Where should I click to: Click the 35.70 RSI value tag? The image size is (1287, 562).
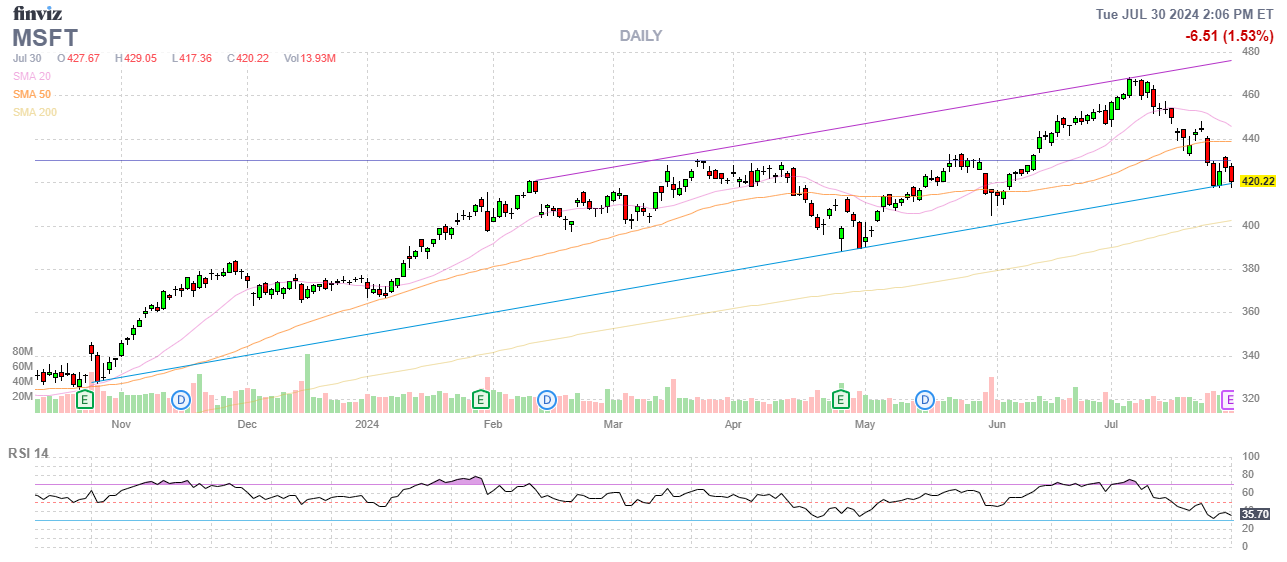click(1255, 514)
